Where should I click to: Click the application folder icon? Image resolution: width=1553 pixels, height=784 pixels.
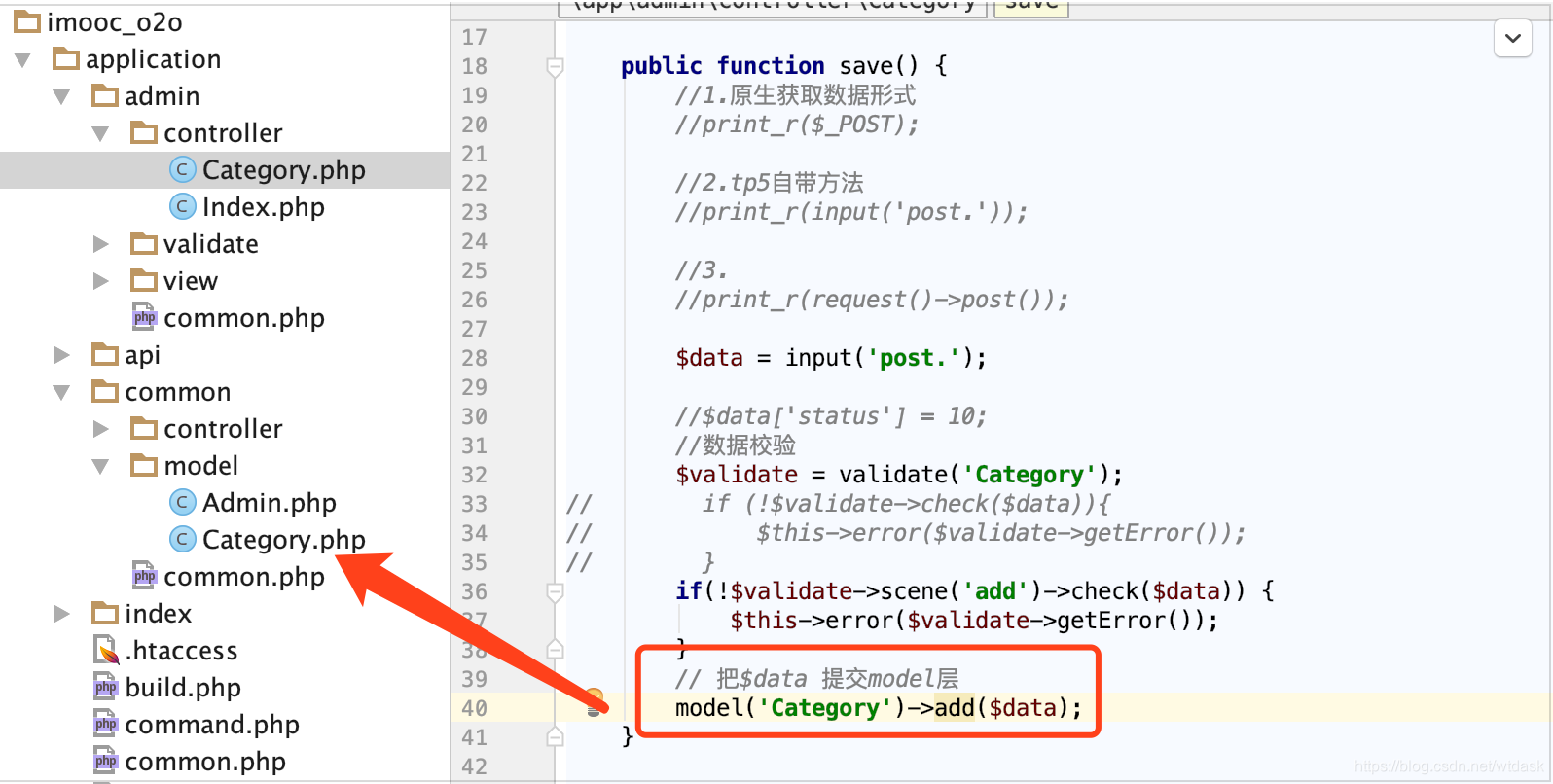pos(66,58)
